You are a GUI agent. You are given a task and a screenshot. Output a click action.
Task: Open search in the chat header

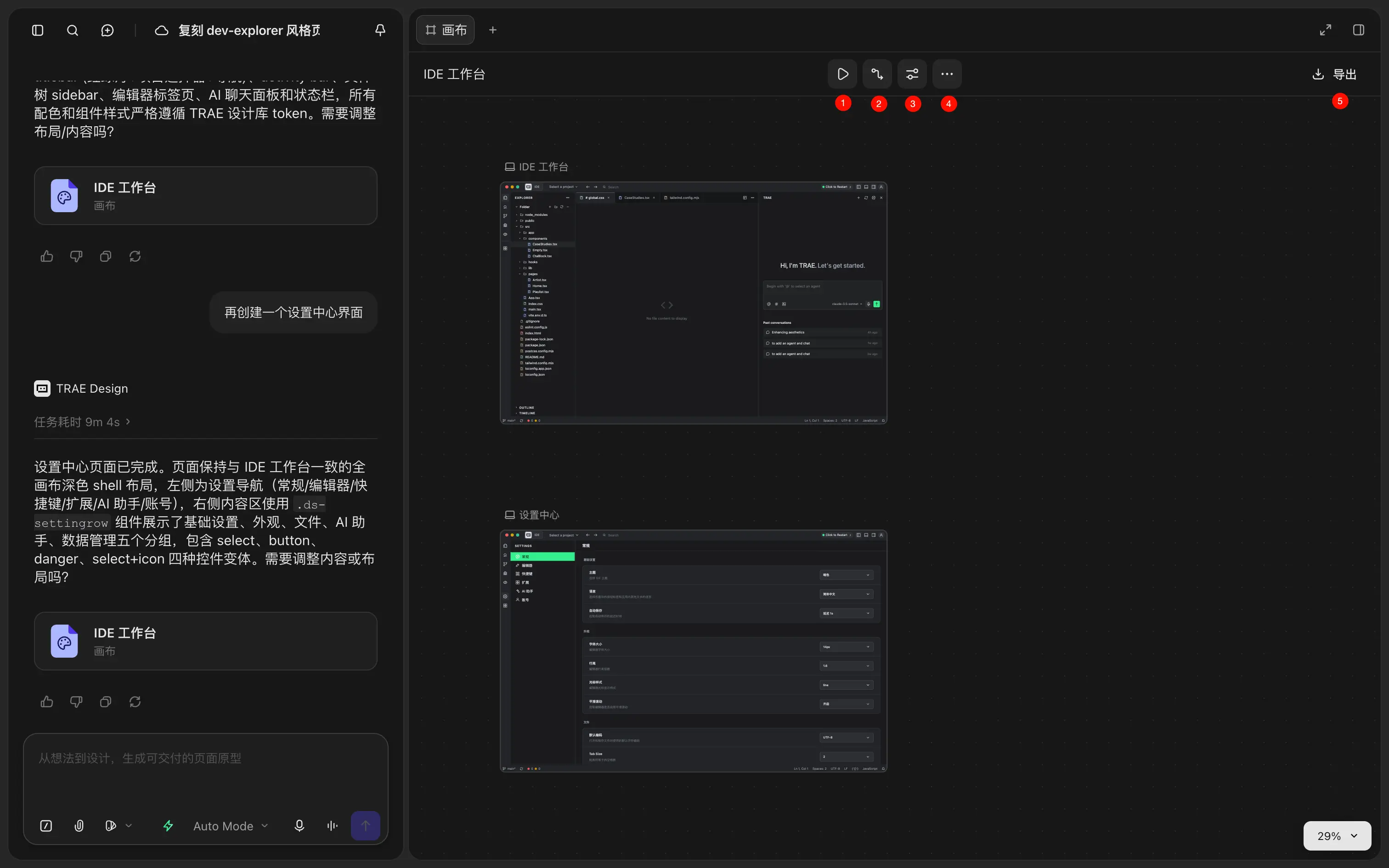[x=72, y=30]
